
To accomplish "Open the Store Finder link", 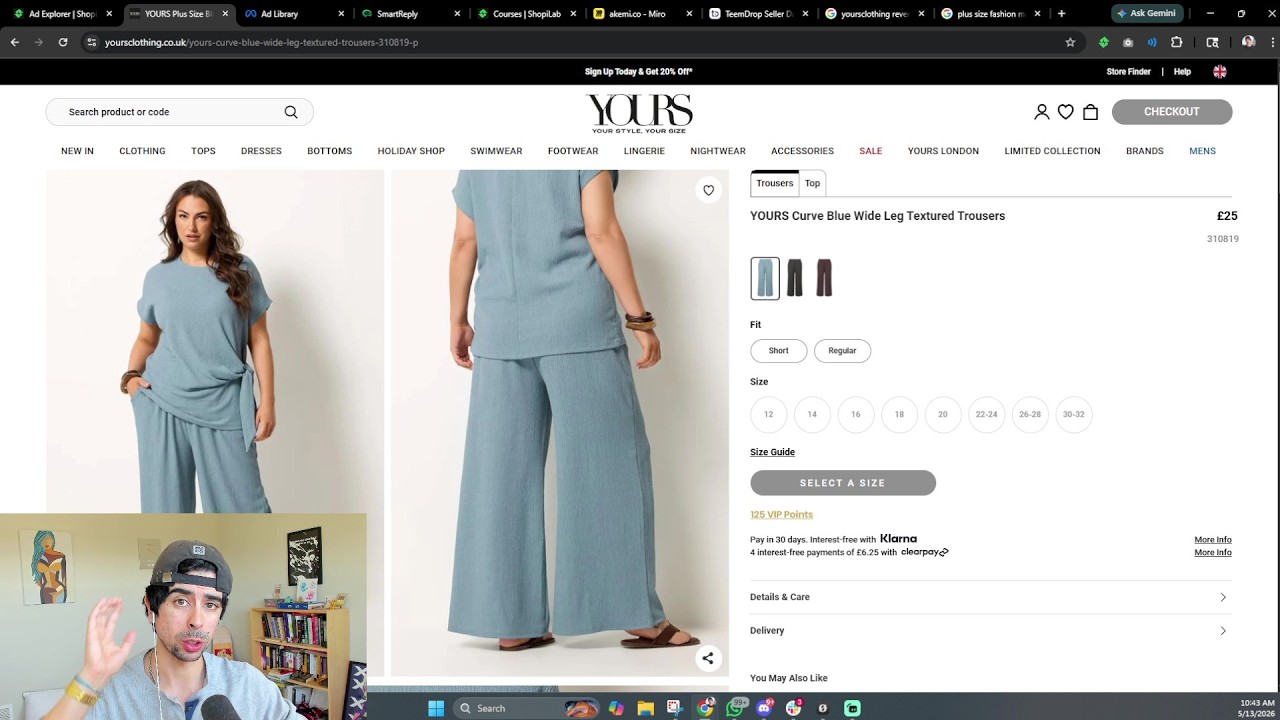I will coord(1129,72).
